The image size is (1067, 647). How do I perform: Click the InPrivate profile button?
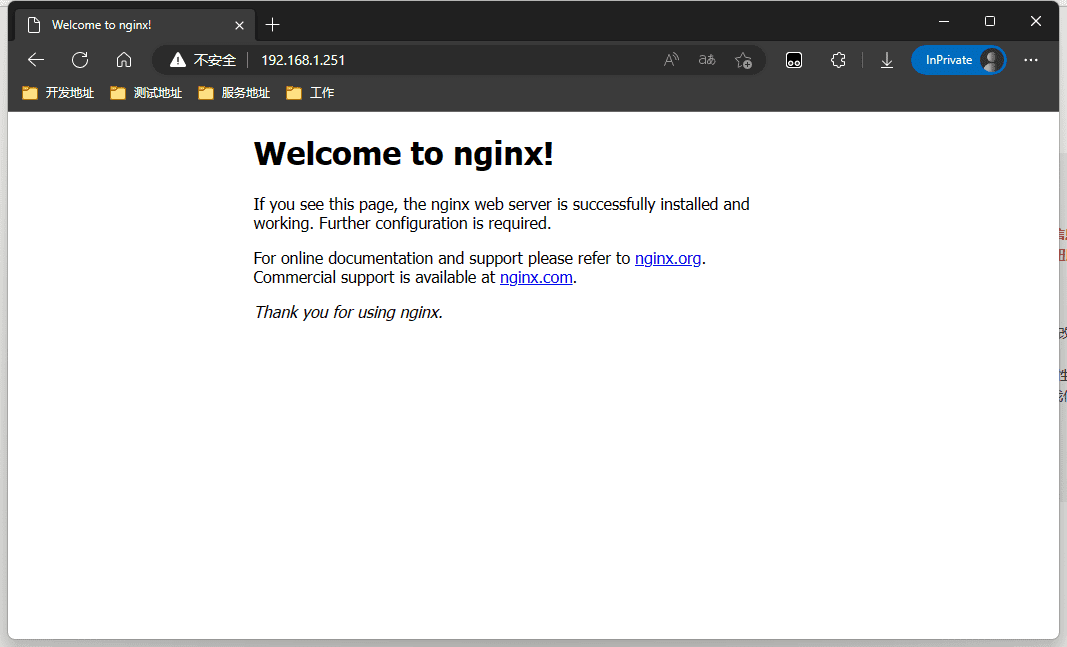point(959,60)
